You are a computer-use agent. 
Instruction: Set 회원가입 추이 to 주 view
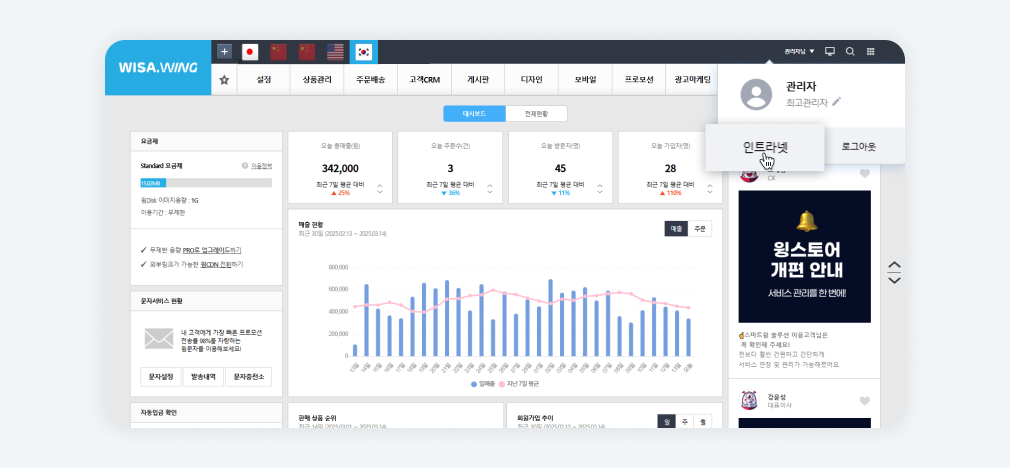tap(685, 422)
